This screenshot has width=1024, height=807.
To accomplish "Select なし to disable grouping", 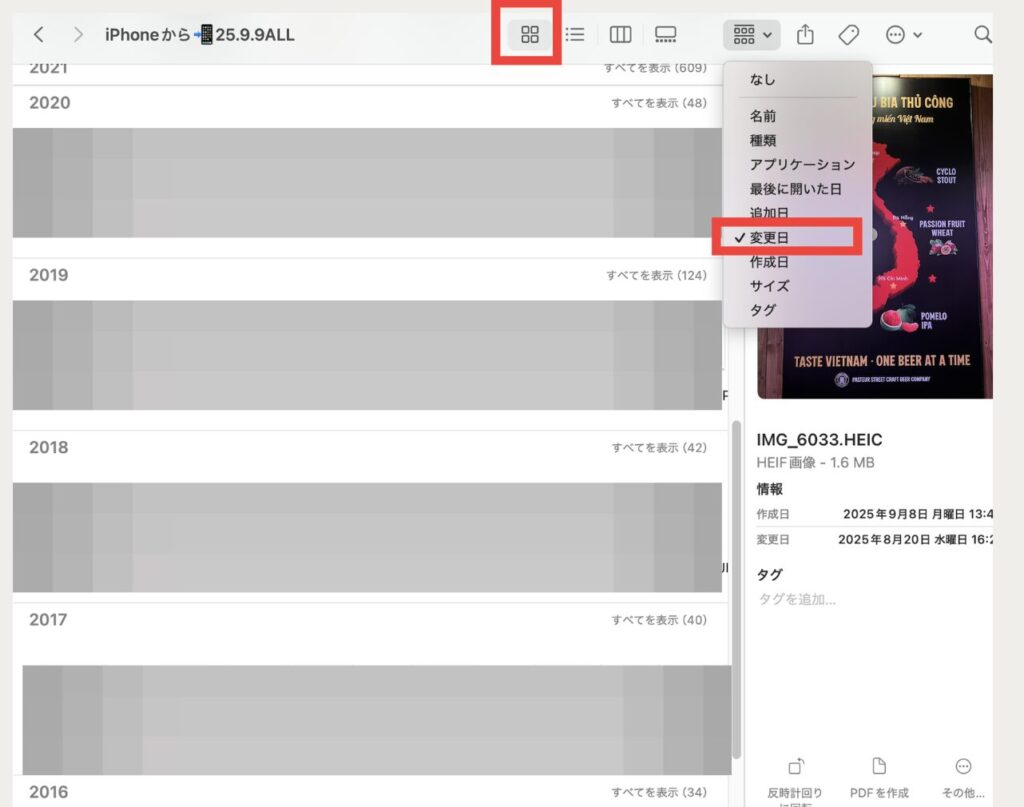I will pyautogui.click(x=763, y=80).
